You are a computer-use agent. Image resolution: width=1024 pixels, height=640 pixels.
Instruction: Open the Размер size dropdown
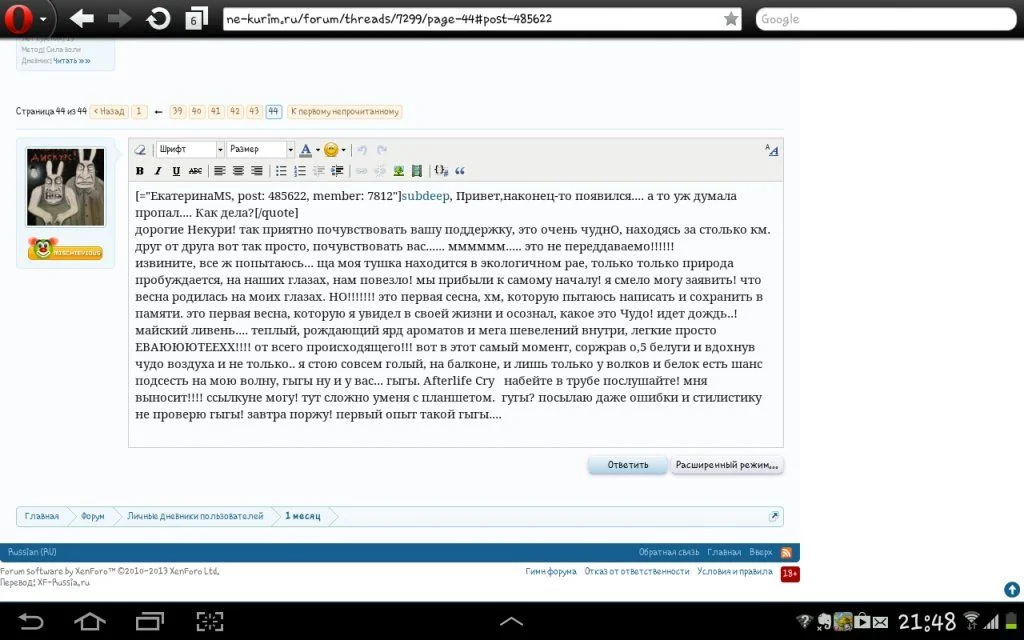(x=261, y=150)
